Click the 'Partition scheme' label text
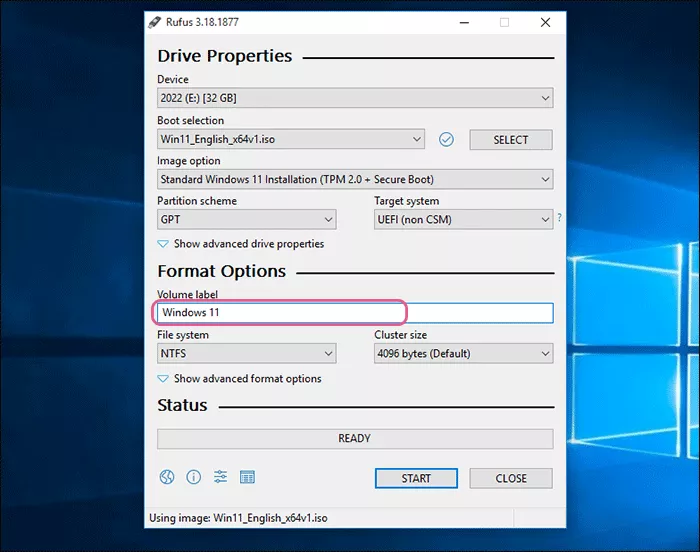Image resolution: width=700 pixels, height=552 pixels. click(197, 201)
